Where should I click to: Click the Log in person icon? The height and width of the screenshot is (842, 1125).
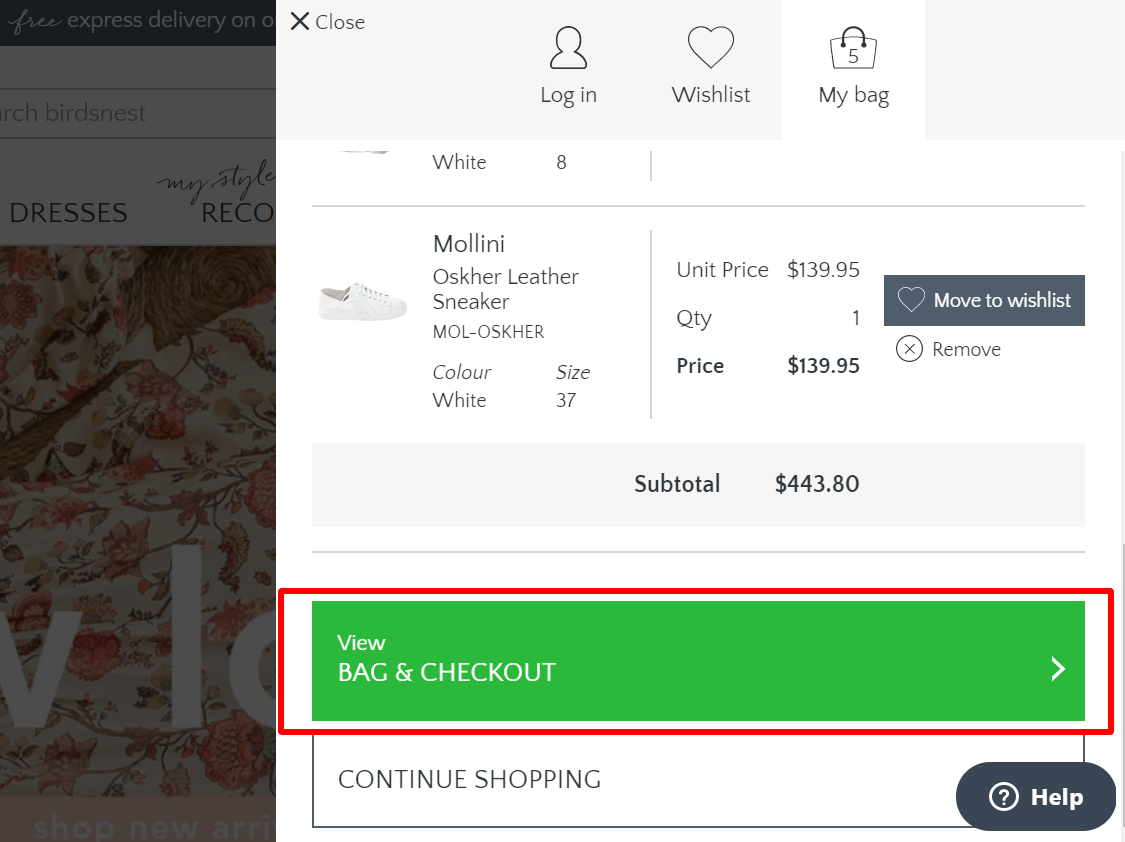[x=568, y=48]
